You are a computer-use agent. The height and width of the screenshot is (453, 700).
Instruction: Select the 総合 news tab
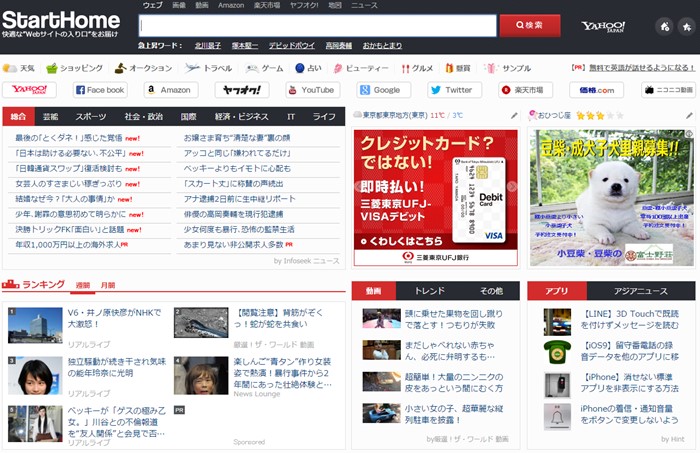(18, 116)
